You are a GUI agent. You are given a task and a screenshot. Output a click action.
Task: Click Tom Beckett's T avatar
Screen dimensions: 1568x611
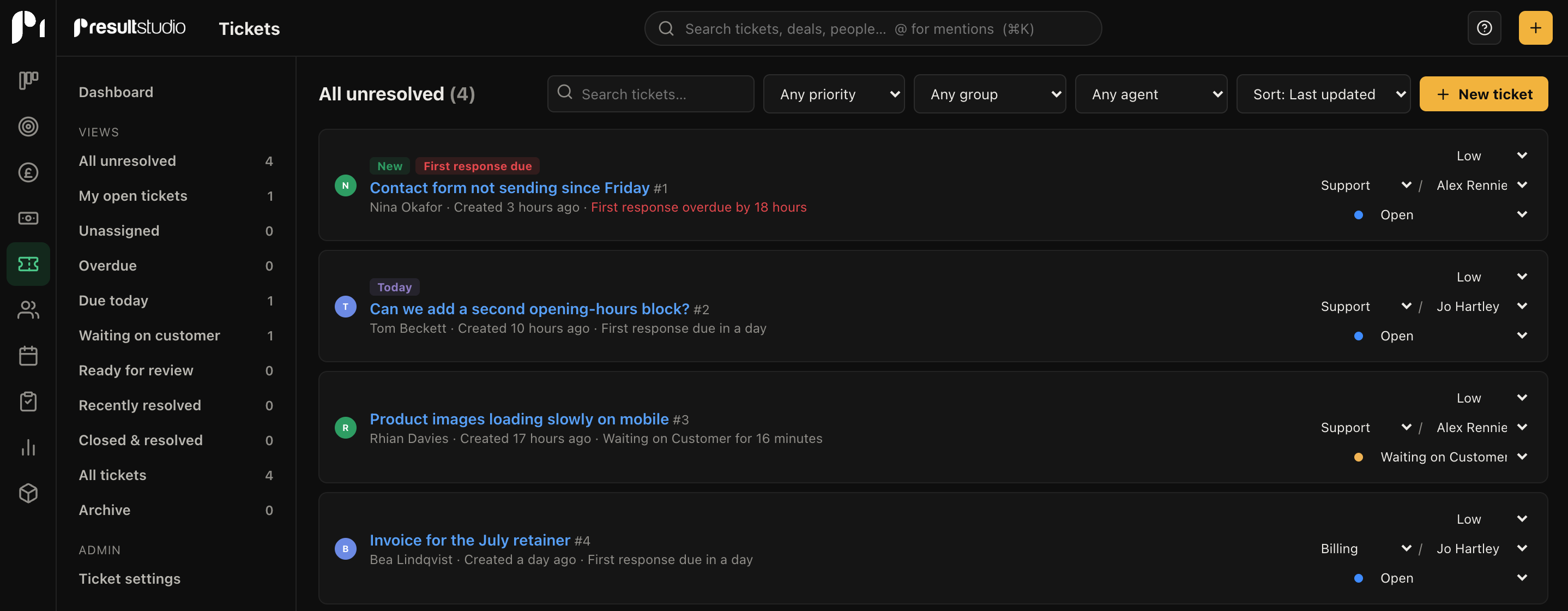[345, 307]
